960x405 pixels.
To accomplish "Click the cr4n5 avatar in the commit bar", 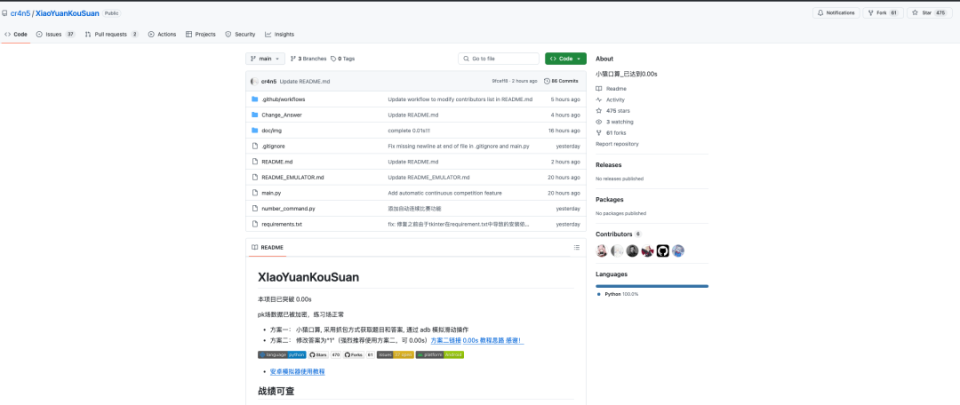I will point(255,81).
